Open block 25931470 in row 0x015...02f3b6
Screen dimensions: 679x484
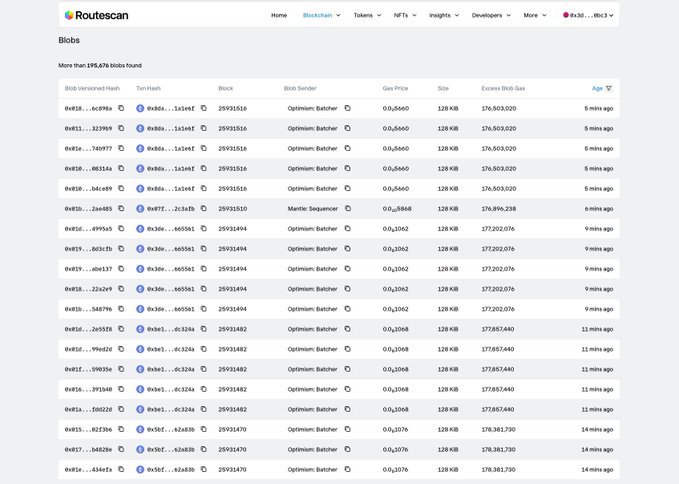click(233, 429)
